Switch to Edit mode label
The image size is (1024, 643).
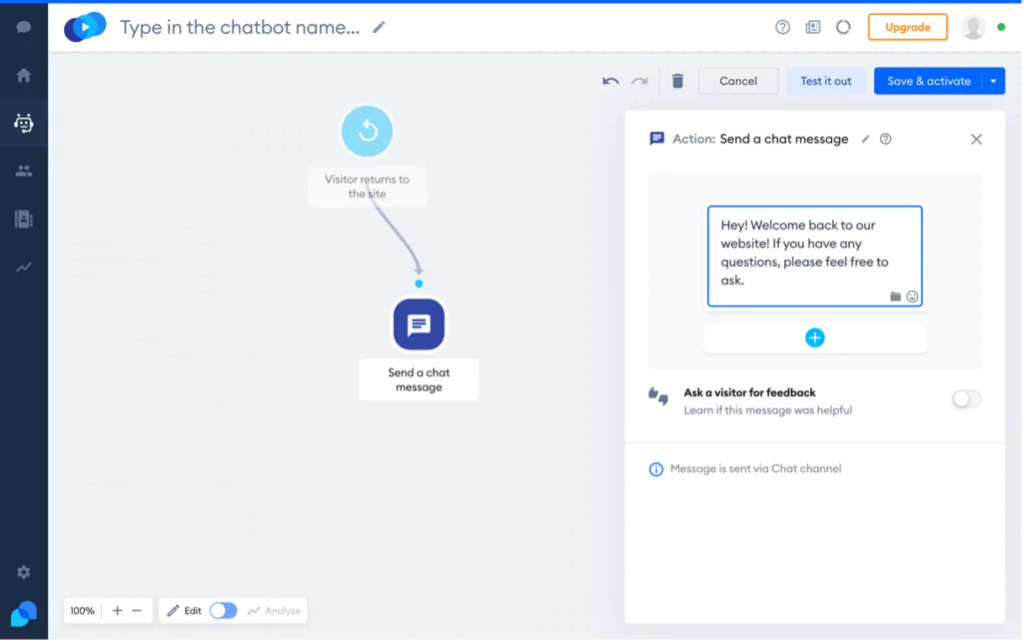[x=184, y=610]
